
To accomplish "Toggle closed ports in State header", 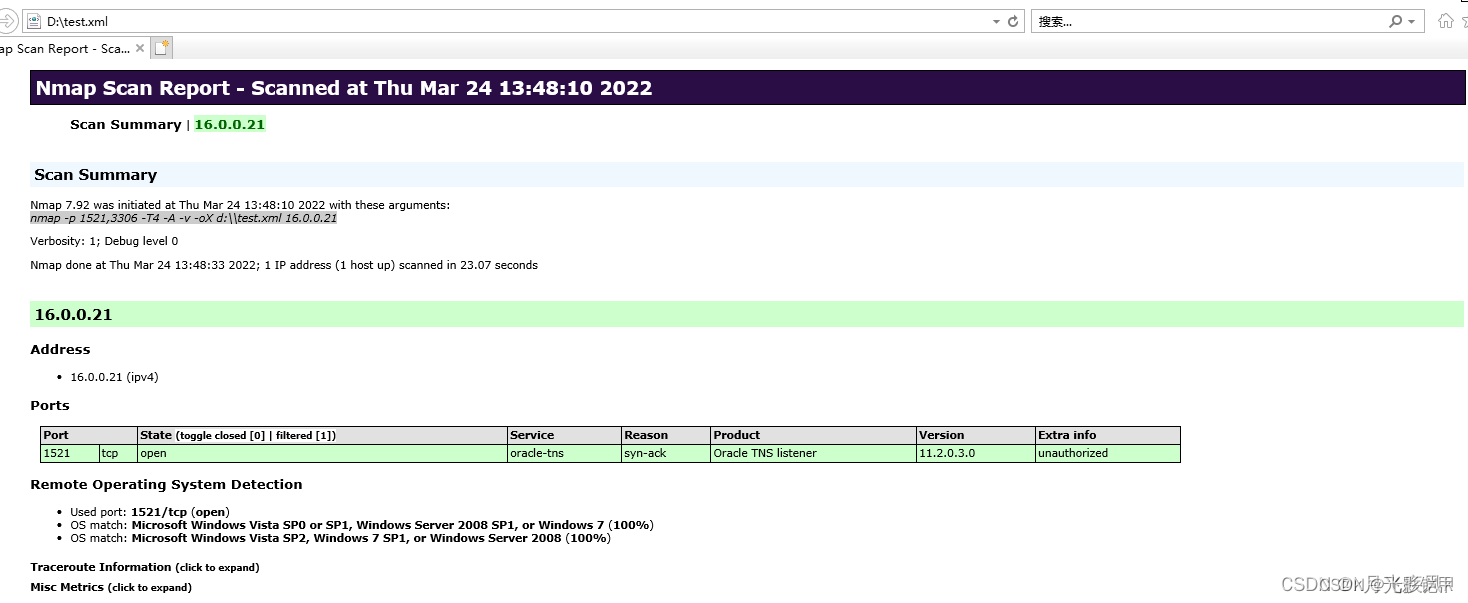I will point(225,436).
